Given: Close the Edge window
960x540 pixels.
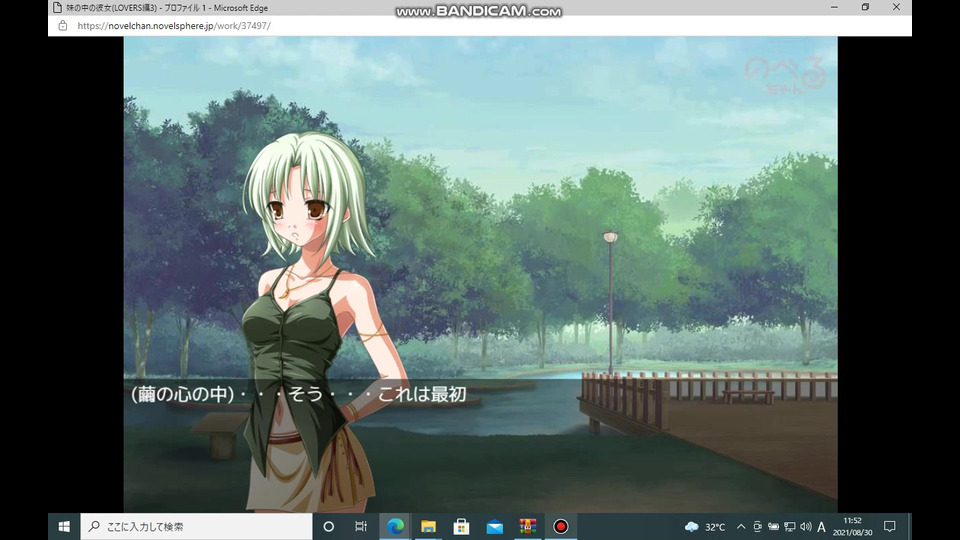Looking at the screenshot, I should pos(896,7).
